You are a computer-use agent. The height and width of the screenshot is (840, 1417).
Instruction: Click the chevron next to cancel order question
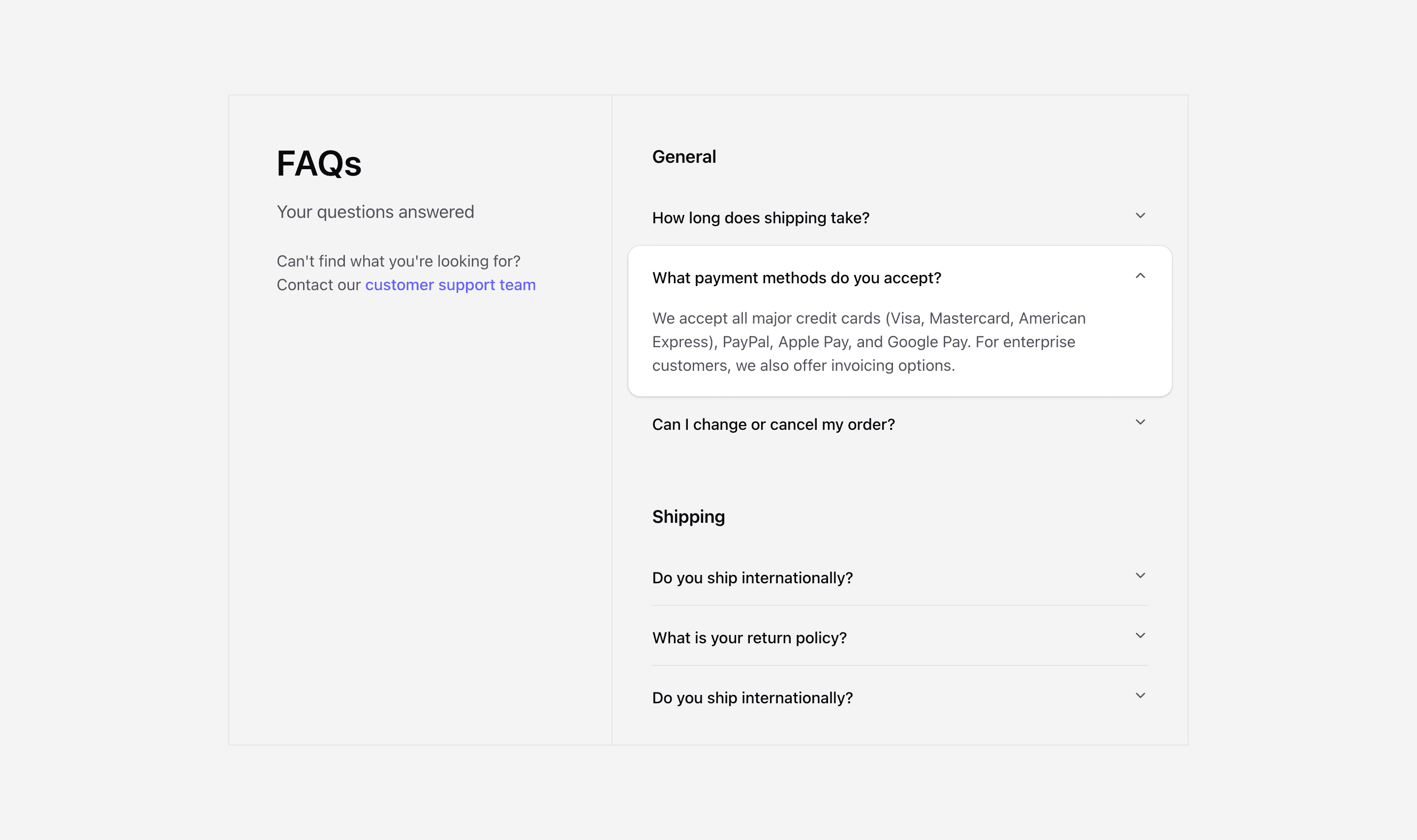tap(1140, 422)
